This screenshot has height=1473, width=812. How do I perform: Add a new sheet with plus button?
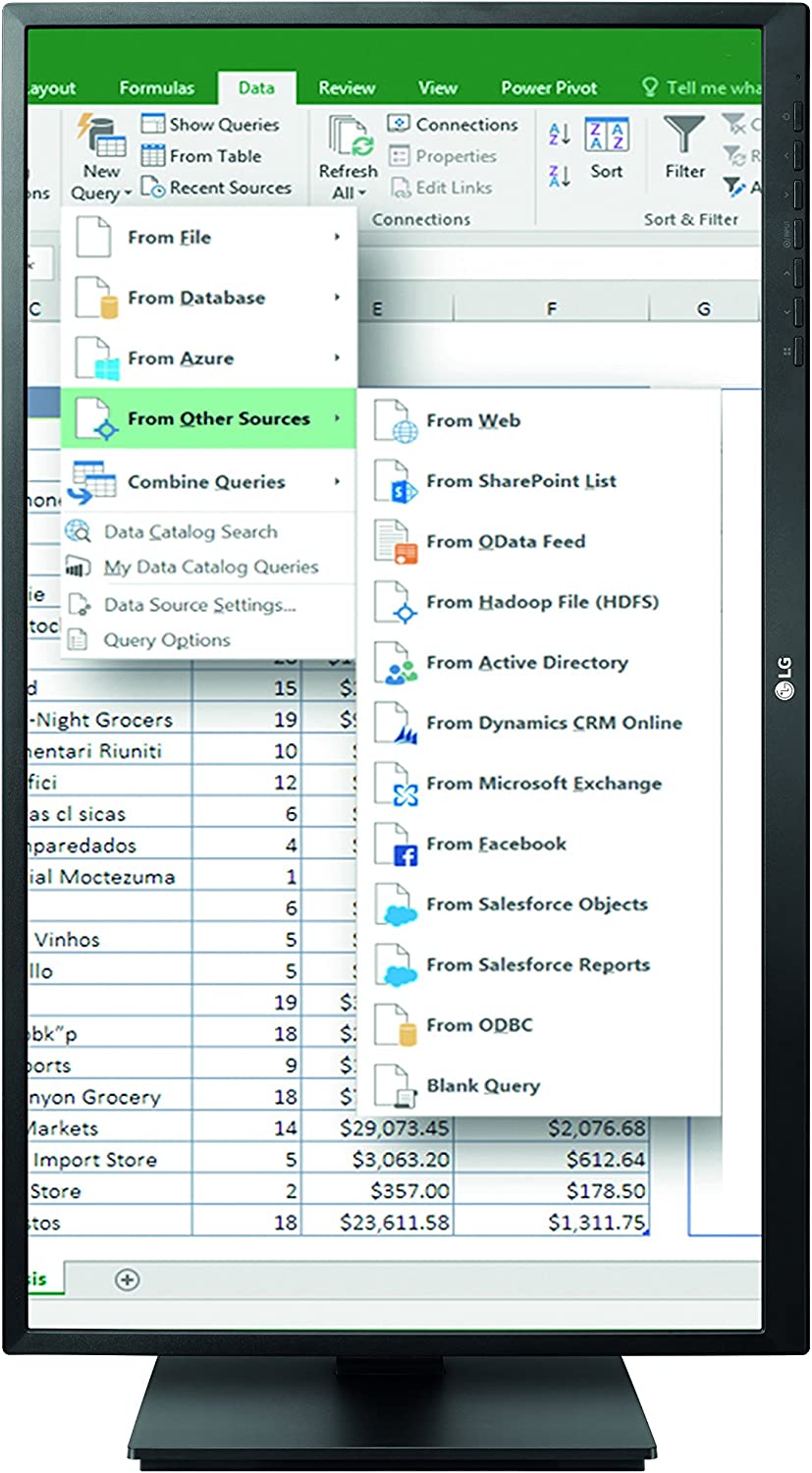pos(127,1279)
